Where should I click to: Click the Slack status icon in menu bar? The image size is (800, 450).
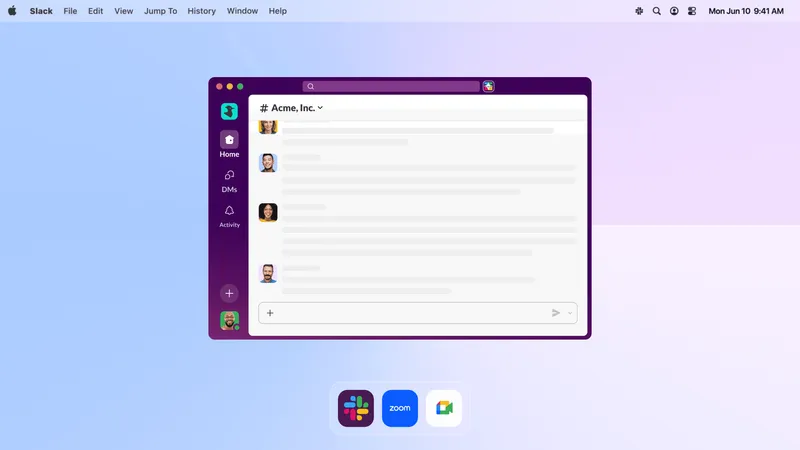click(x=639, y=11)
